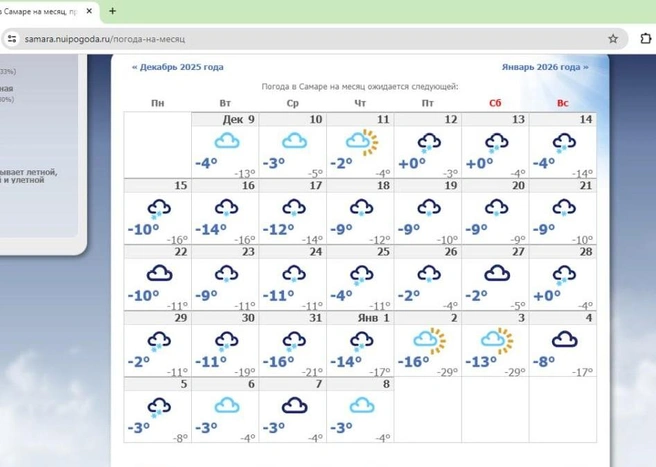Click the cloud icon for December 9
Viewport: 656px width, 467px height.
coord(227,141)
